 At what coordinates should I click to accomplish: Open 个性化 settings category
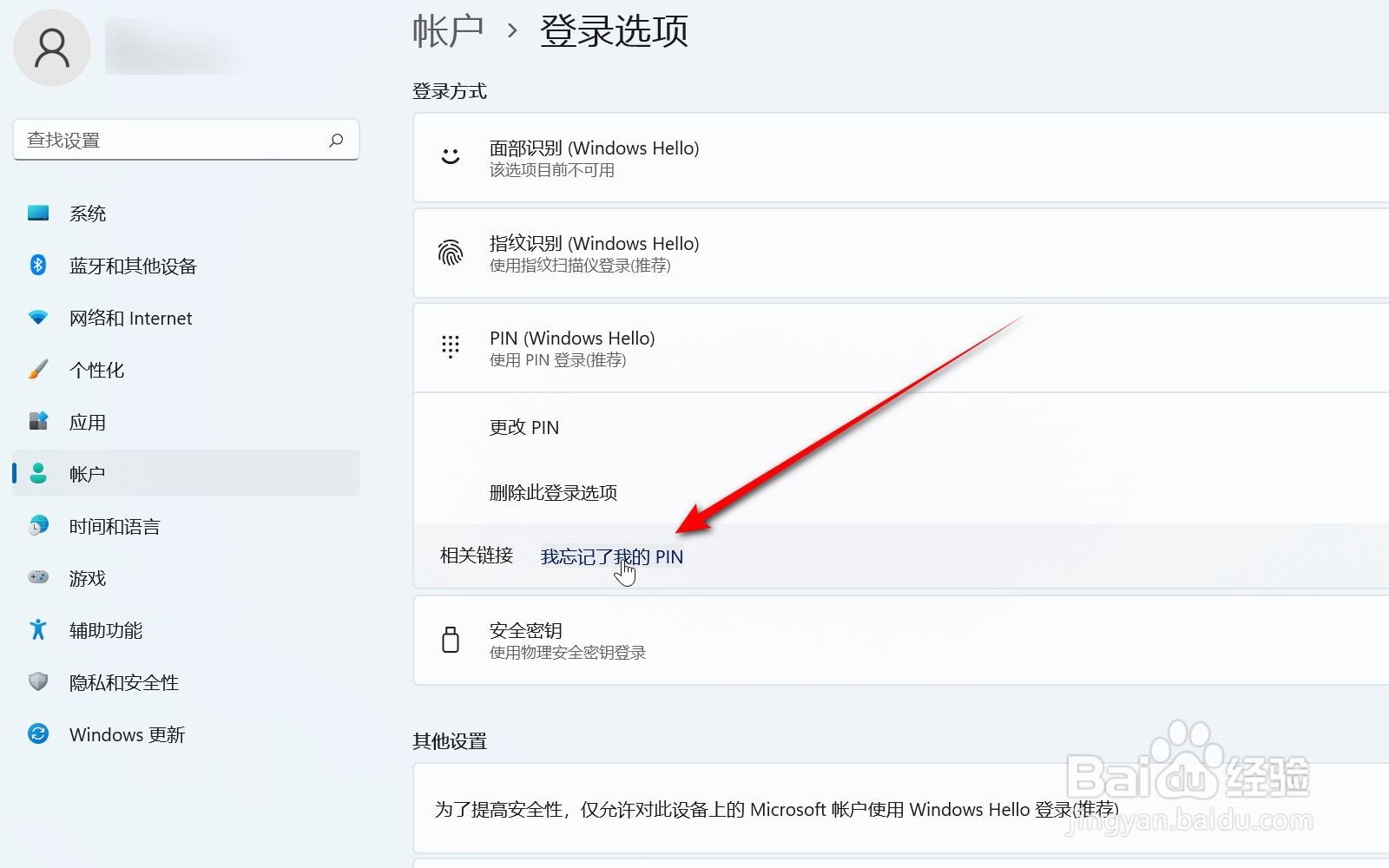(x=186, y=370)
